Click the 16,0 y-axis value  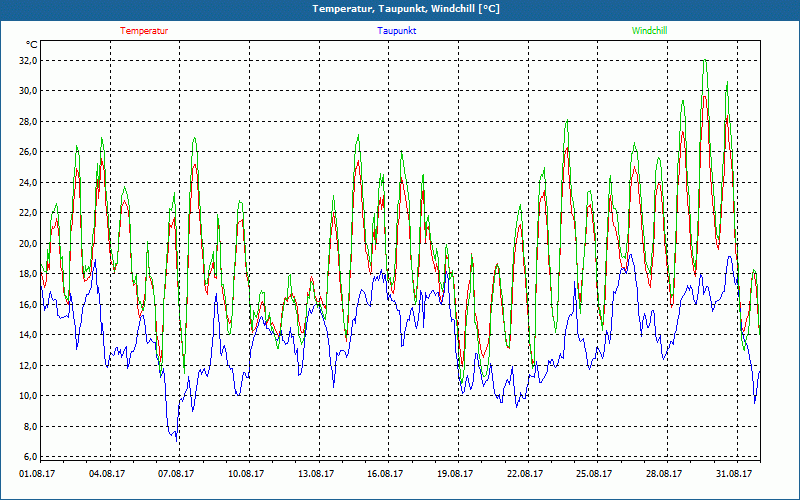(x=29, y=305)
